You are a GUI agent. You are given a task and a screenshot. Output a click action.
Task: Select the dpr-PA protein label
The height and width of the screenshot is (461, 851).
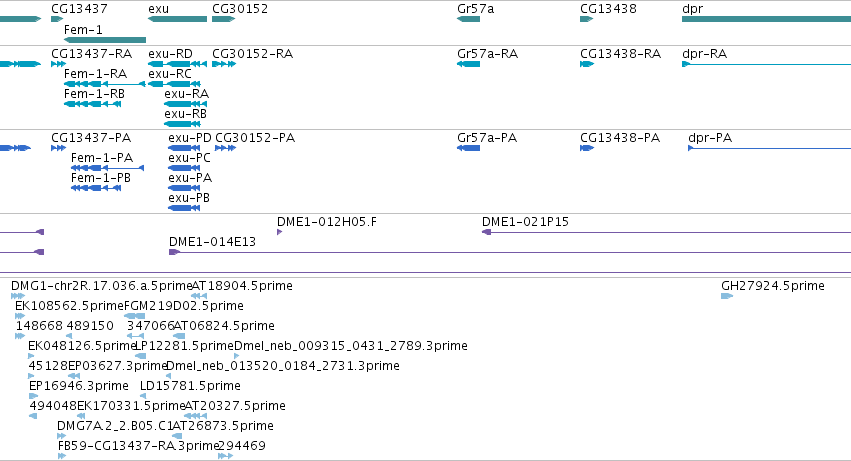(710, 138)
